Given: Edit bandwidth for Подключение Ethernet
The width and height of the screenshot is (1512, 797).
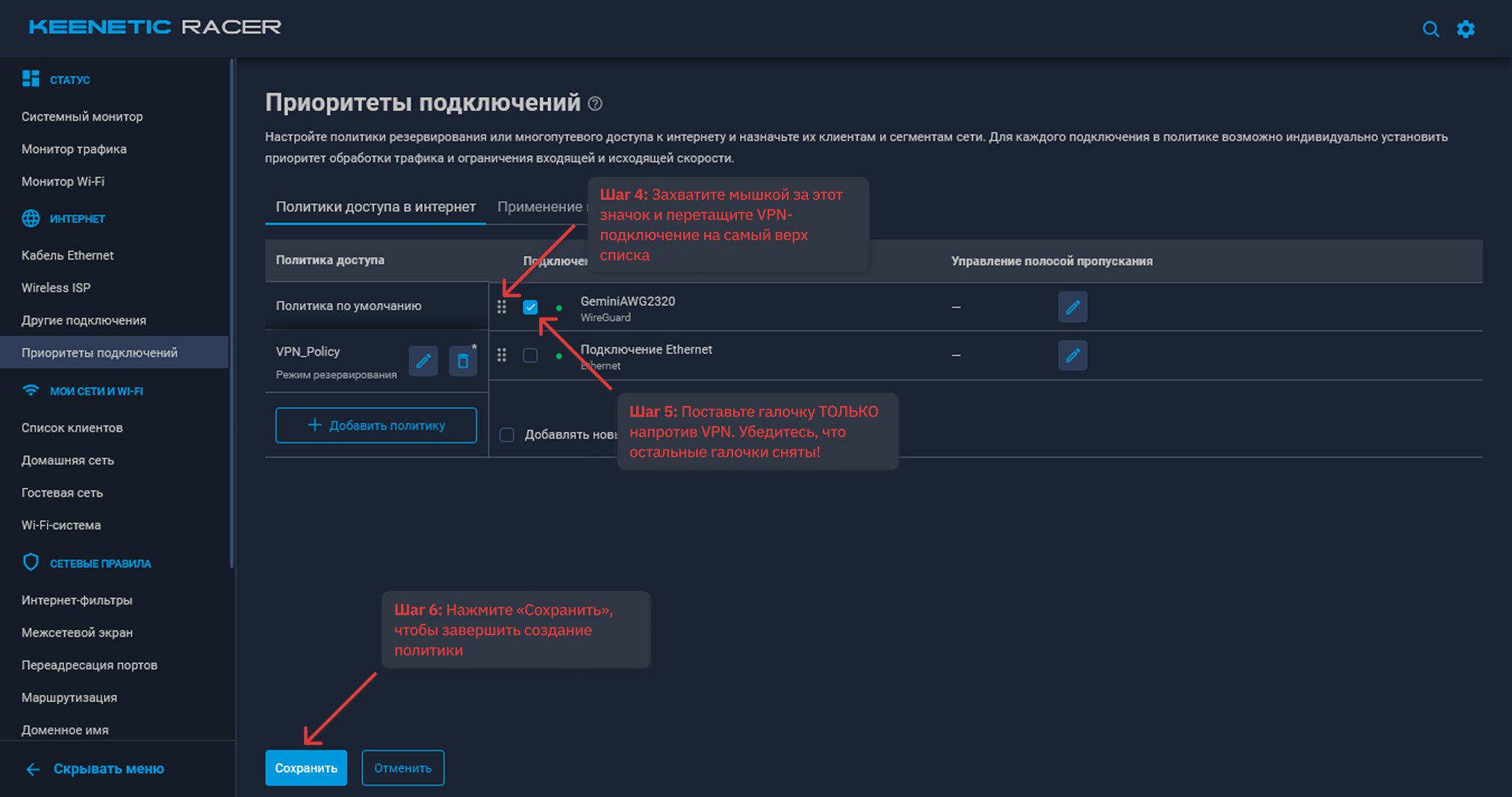Looking at the screenshot, I should [1072, 355].
